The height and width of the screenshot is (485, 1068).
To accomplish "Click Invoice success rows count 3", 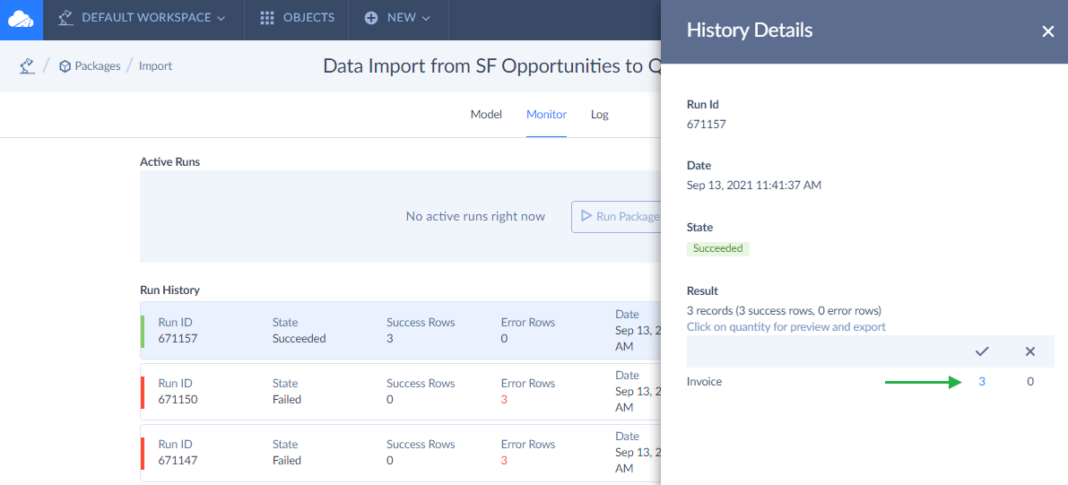I will pos(981,382).
